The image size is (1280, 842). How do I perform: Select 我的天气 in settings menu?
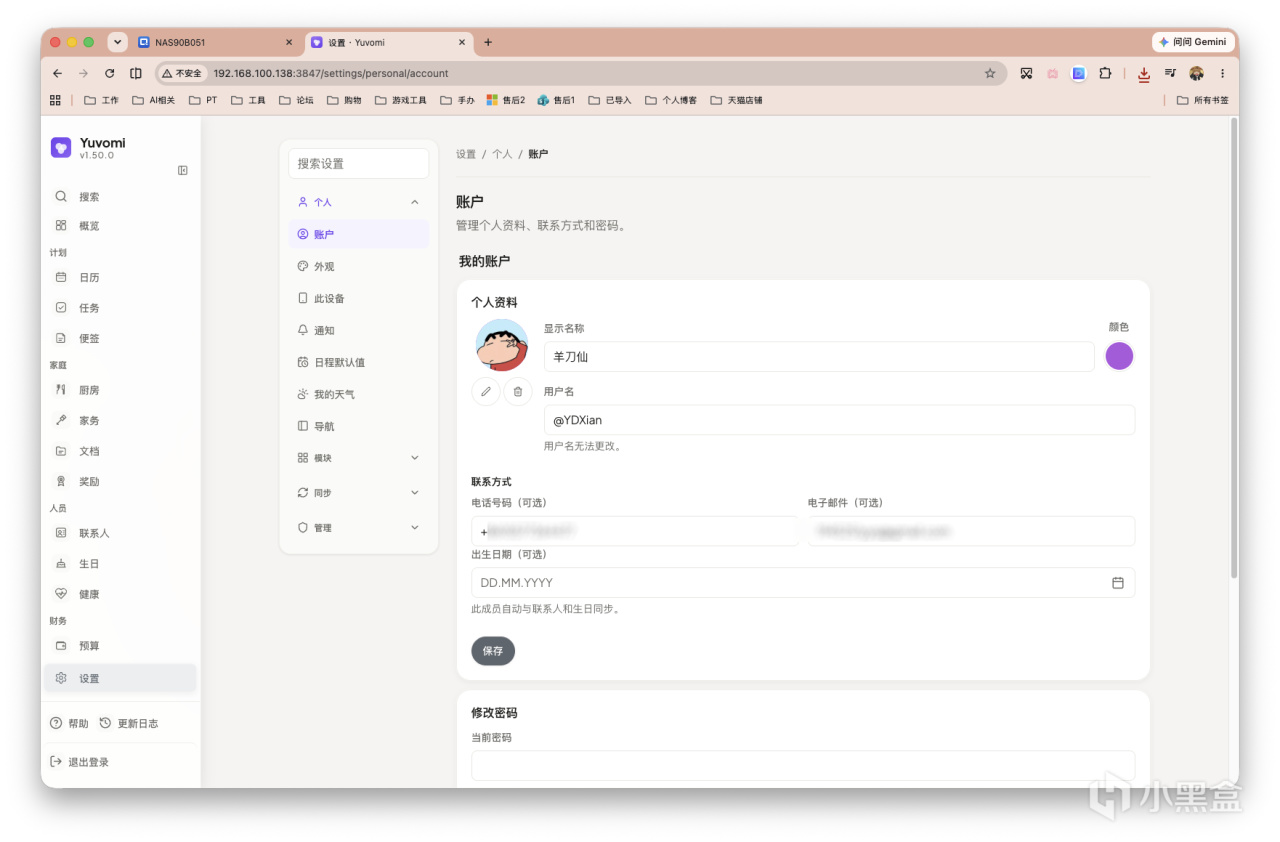358,394
